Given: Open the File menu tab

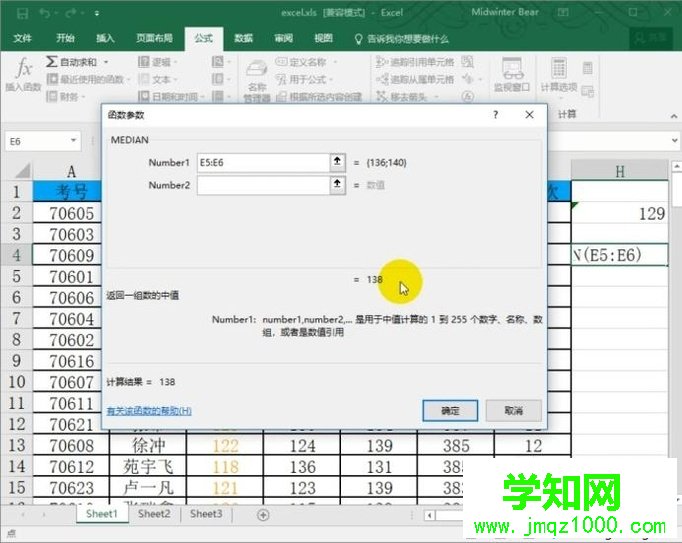Looking at the screenshot, I should pos(22,38).
